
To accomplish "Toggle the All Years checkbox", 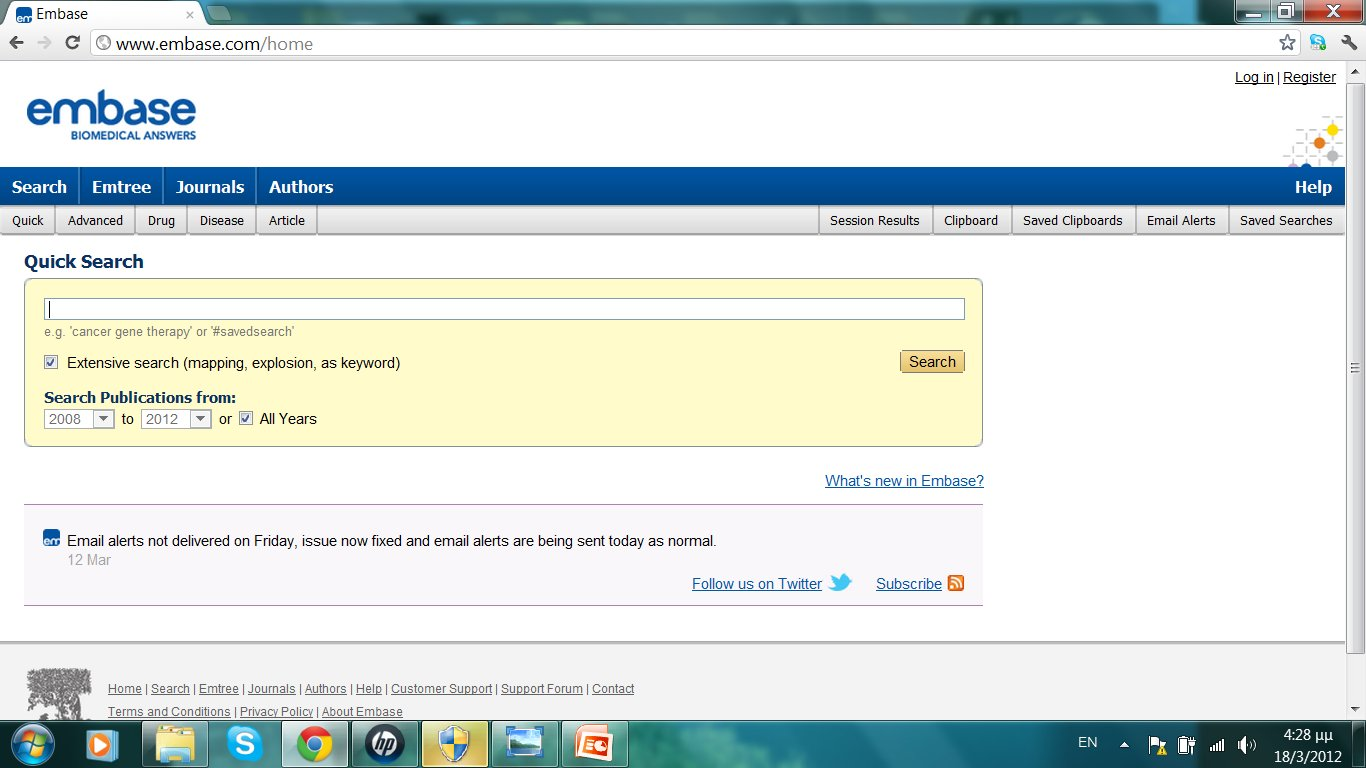I will click(x=246, y=418).
